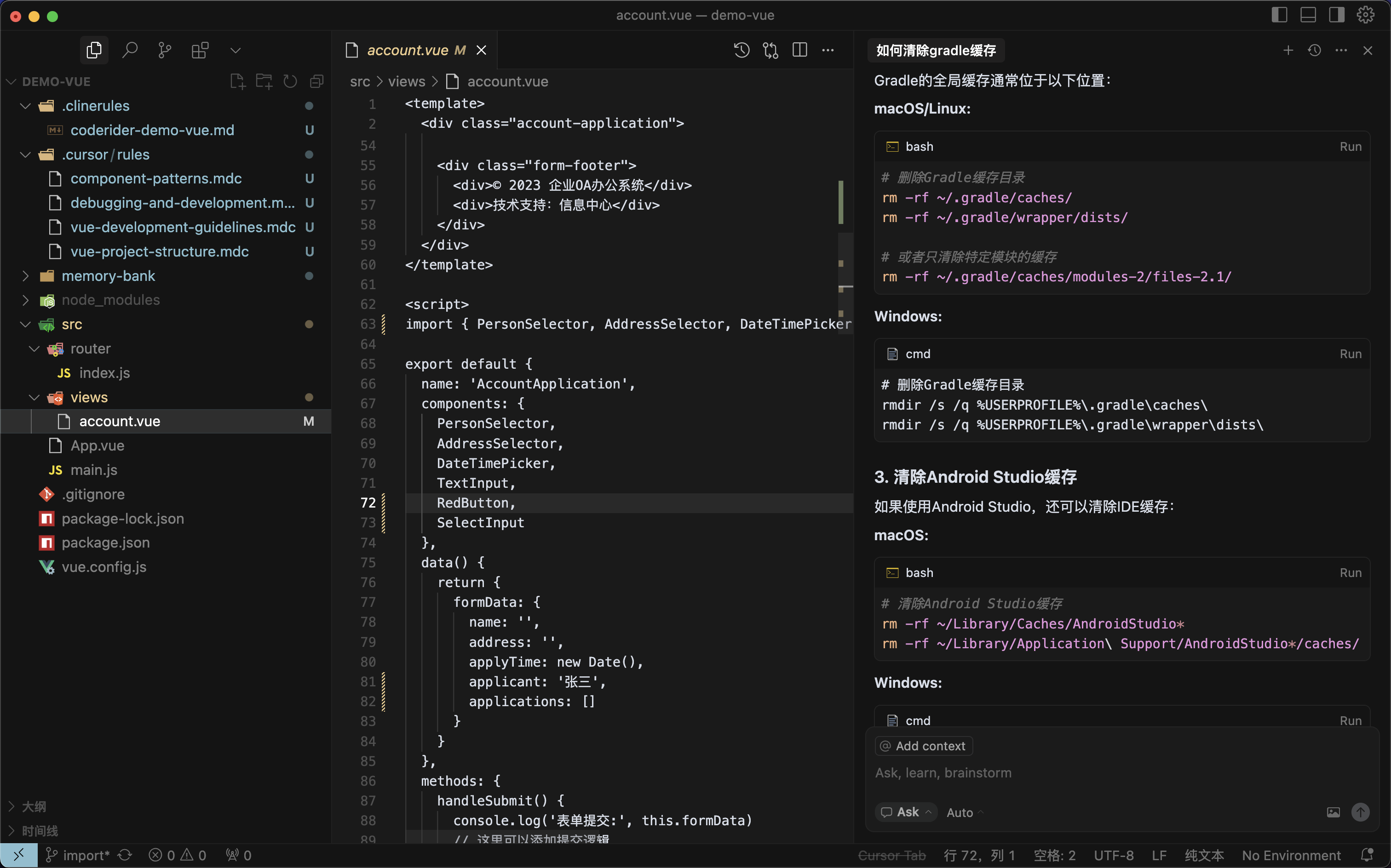
Task: Start a new chat with plus icon
Action: pos(1288,51)
